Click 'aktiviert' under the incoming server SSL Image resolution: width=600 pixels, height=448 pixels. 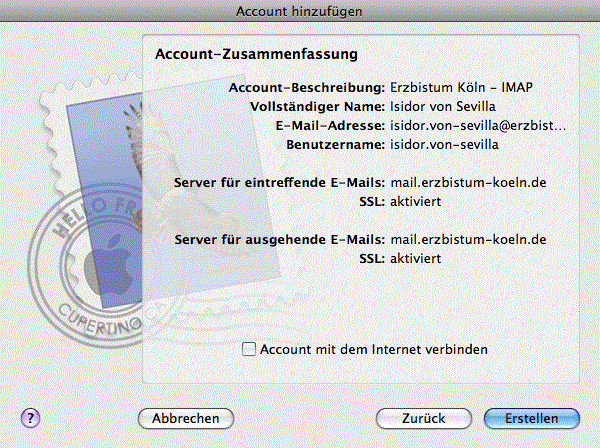[416, 201]
